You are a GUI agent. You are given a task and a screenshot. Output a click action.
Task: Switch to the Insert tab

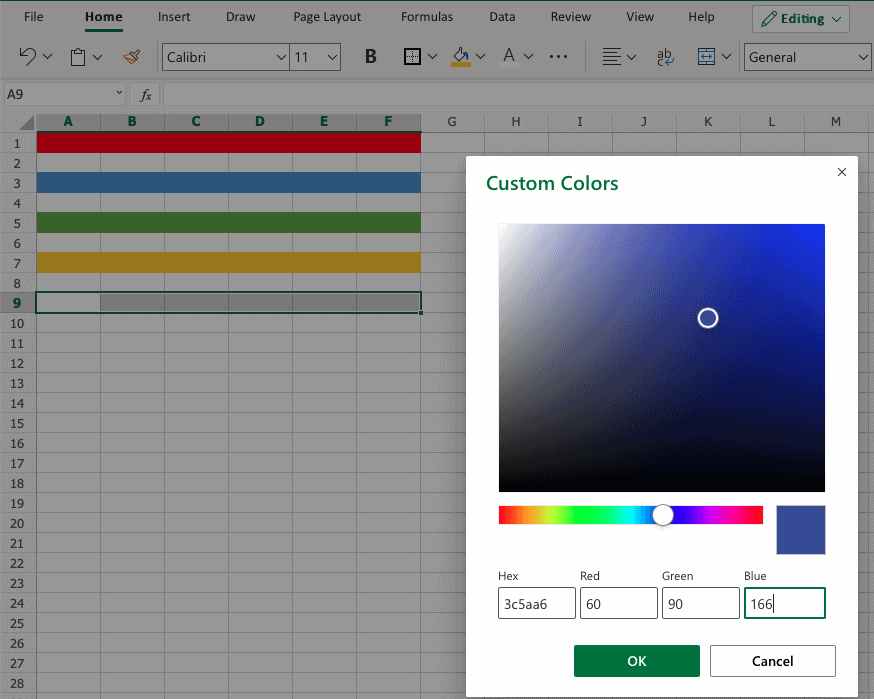[x=174, y=17]
